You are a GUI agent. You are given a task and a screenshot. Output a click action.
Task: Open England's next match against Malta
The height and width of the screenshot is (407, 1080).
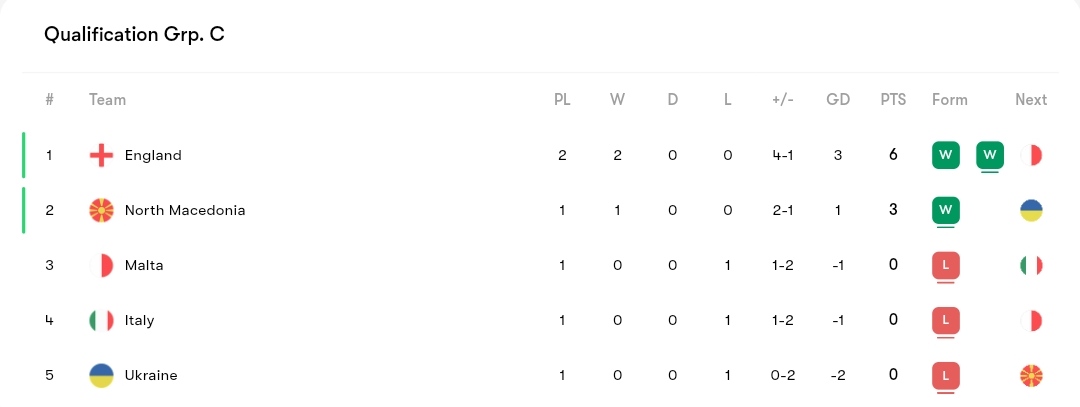click(1031, 155)
